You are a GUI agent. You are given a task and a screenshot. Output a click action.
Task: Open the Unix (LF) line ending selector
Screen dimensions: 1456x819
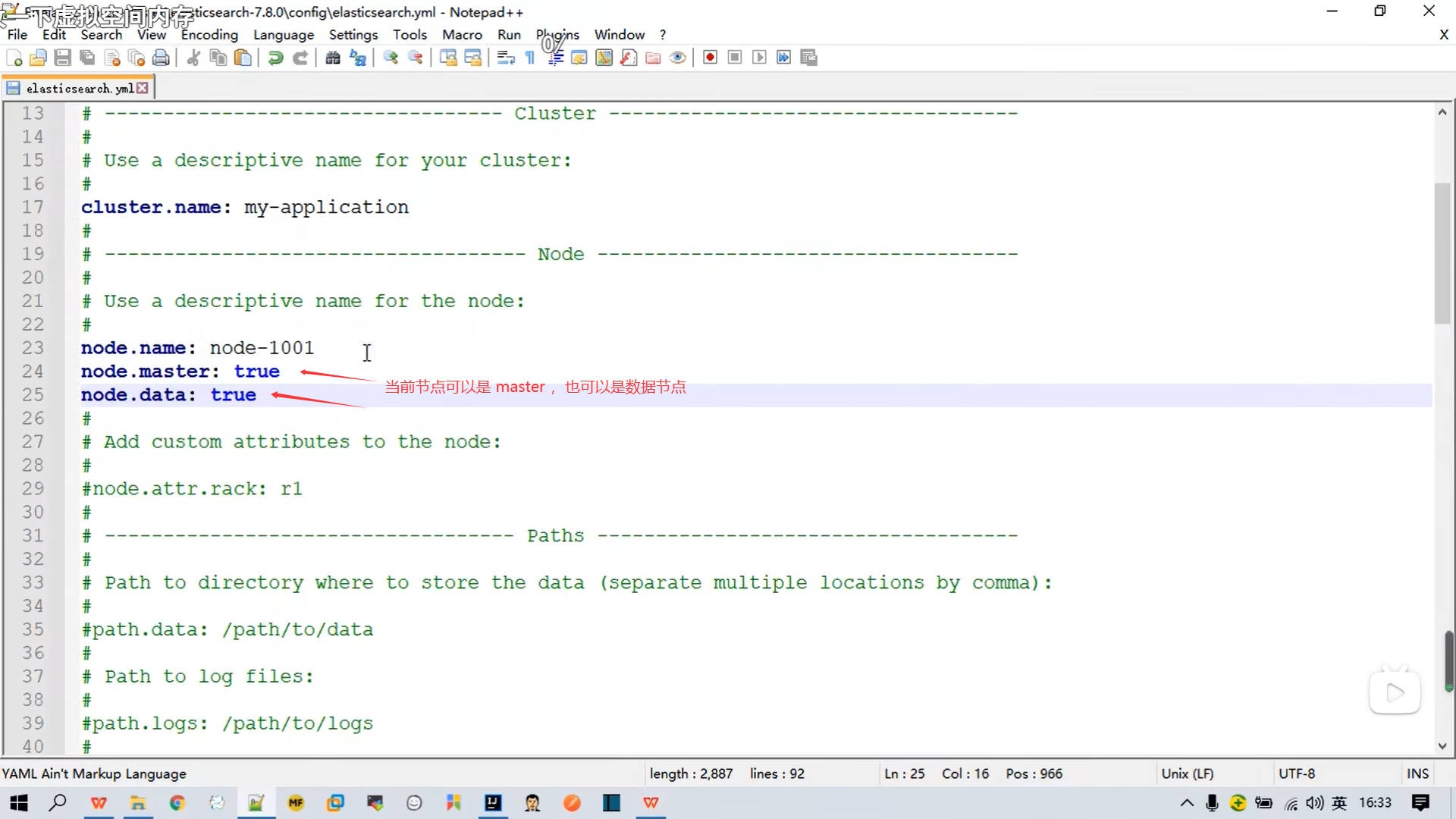pyautogui.click(x=1187, y=773)
